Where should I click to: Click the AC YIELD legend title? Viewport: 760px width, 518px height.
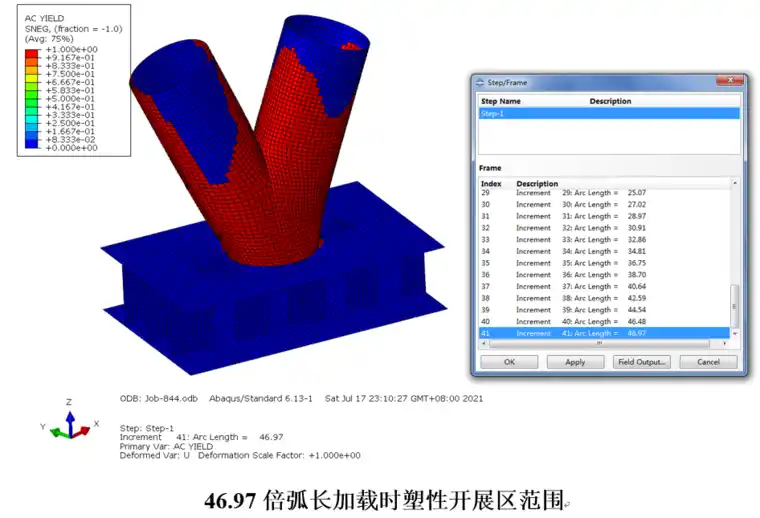tap(44, 18)
